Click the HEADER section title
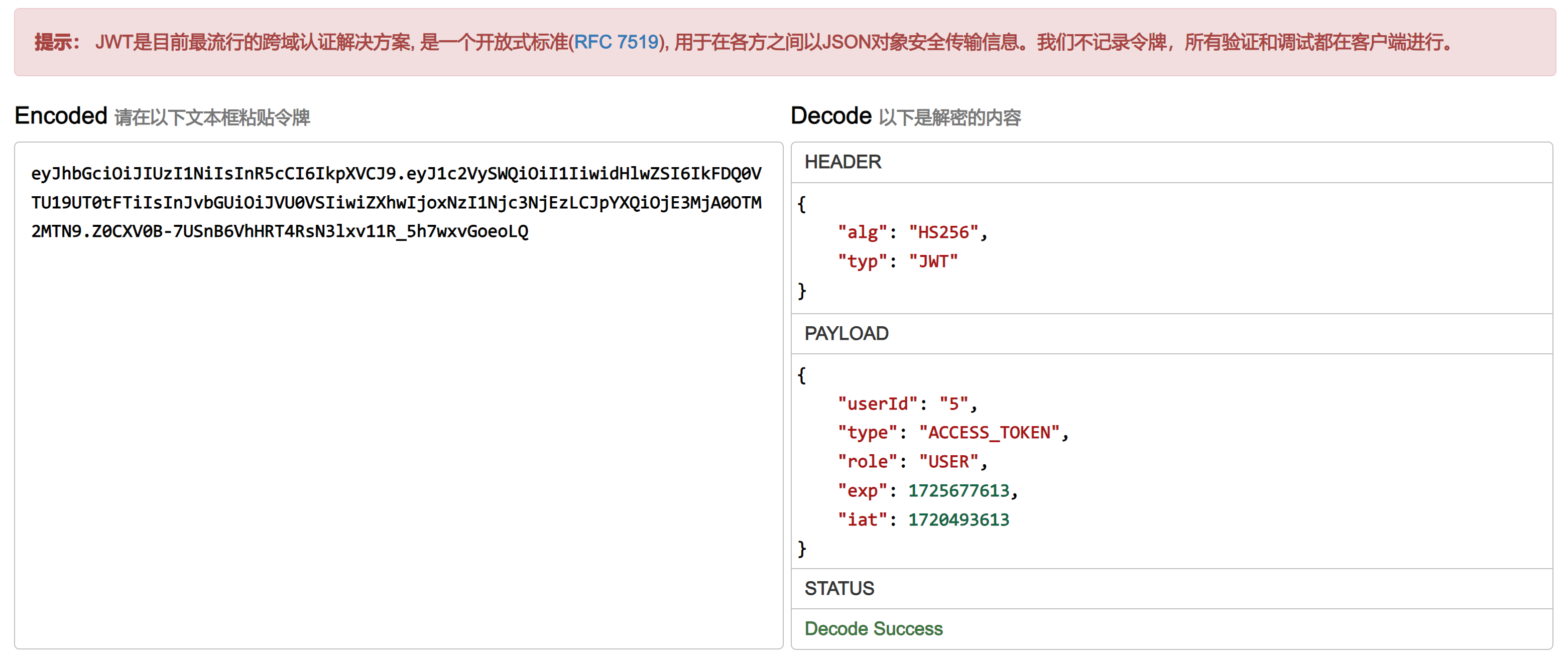Screen dimensions: 1568x664 coord(842,162)
